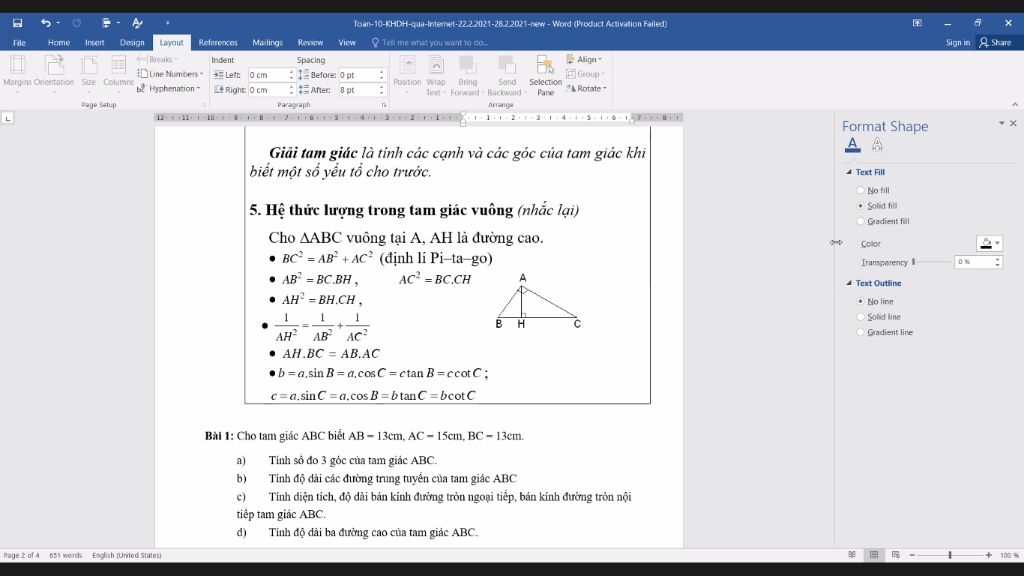Expand Breaks dropdown

coord(157,59)
